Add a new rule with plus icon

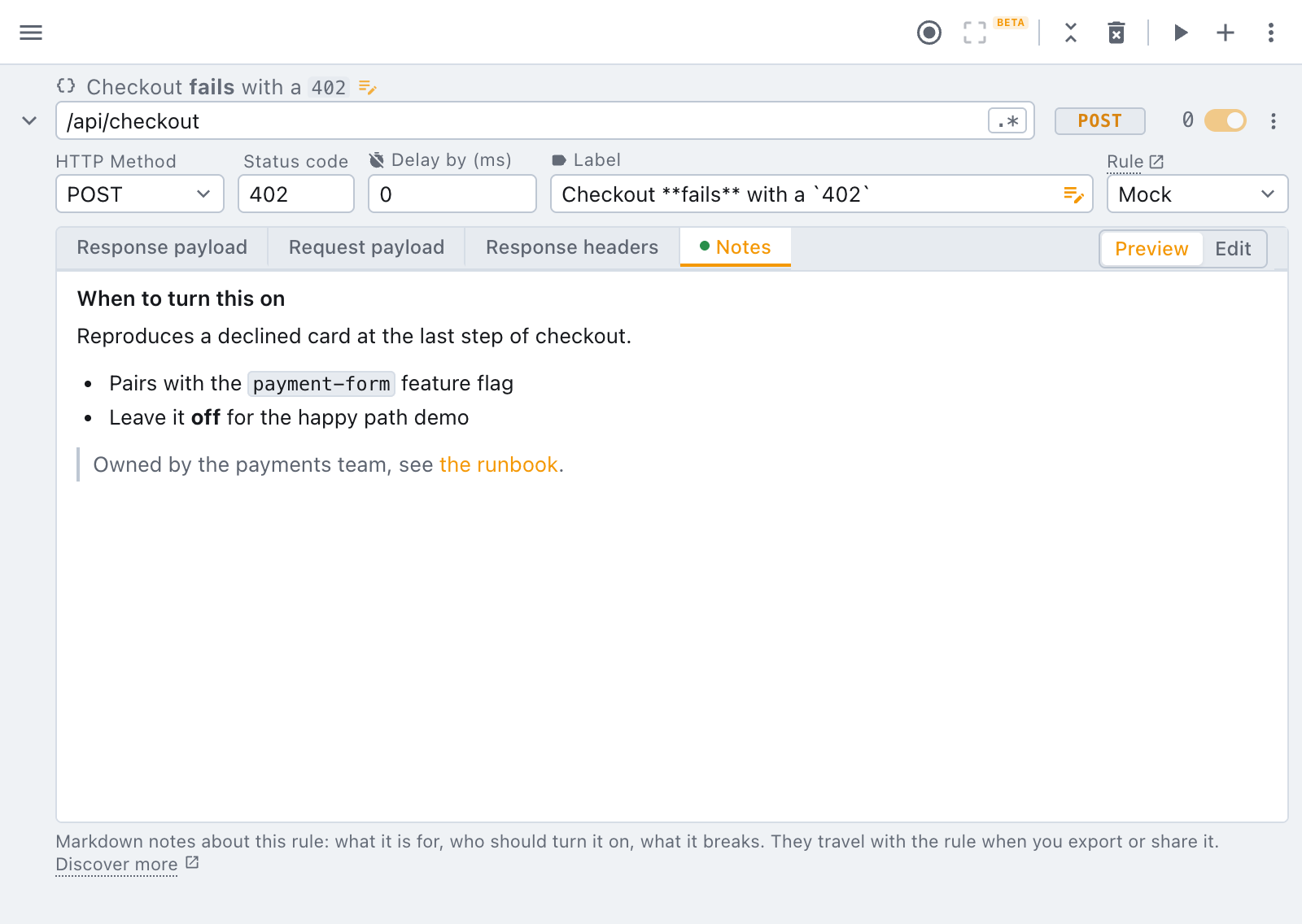point(1226,33)
